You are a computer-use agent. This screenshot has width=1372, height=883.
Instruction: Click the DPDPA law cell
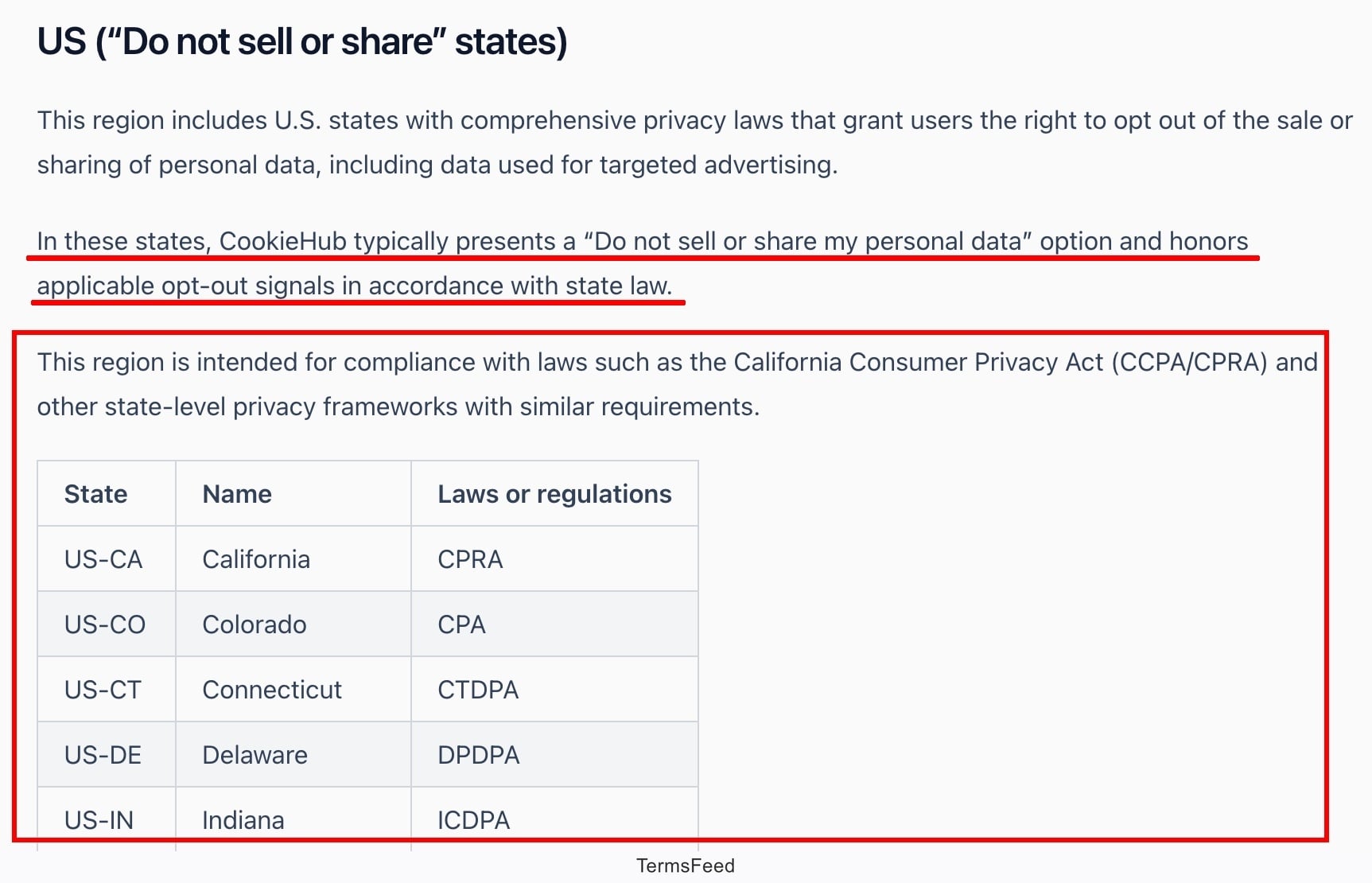554,754
